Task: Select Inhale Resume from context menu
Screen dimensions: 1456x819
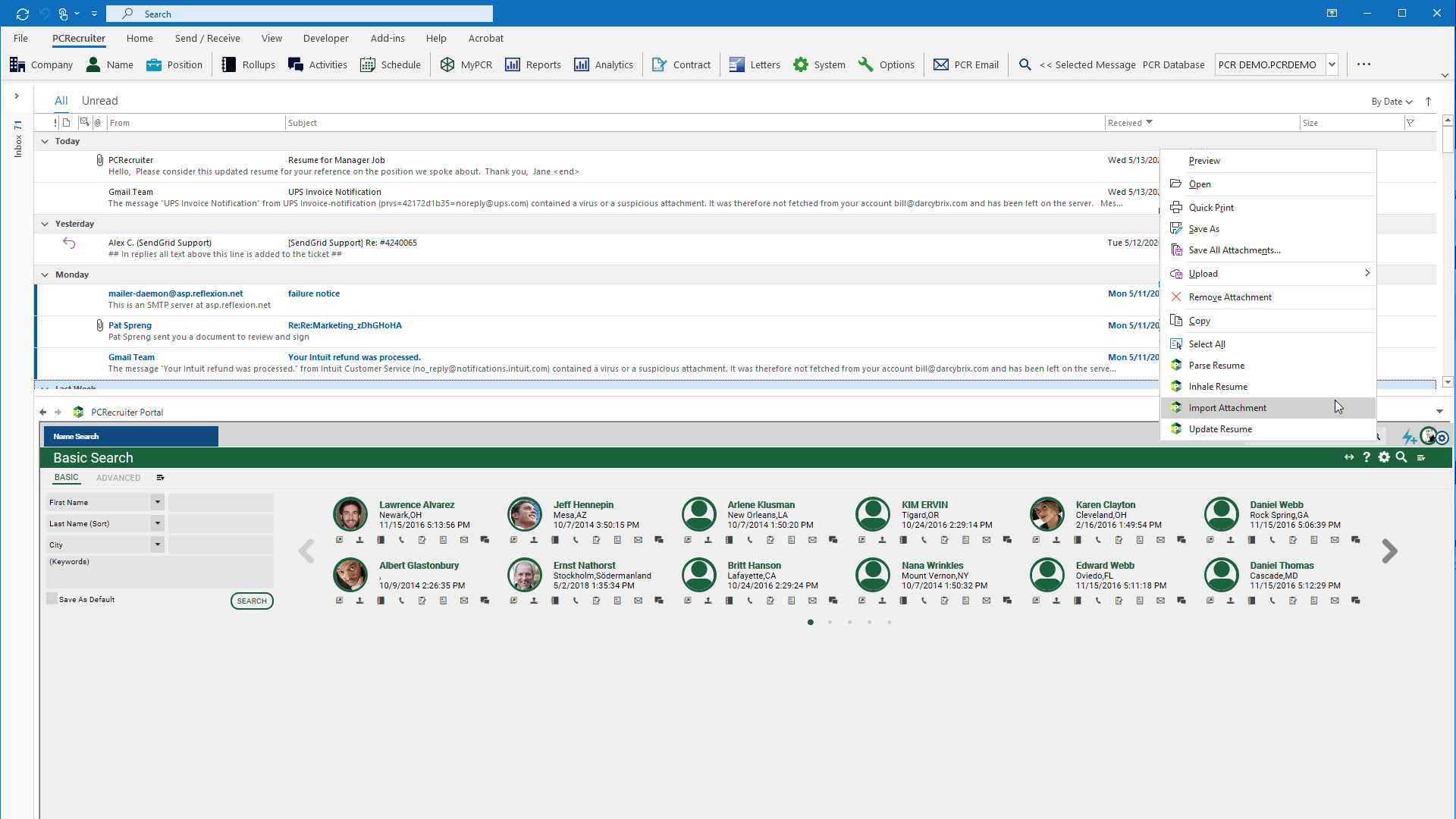Action: 1217,386
